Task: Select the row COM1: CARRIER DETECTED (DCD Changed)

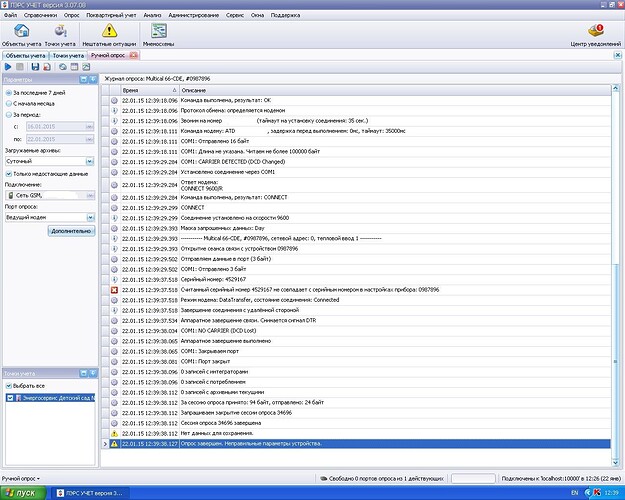Action: coord(356,162)
